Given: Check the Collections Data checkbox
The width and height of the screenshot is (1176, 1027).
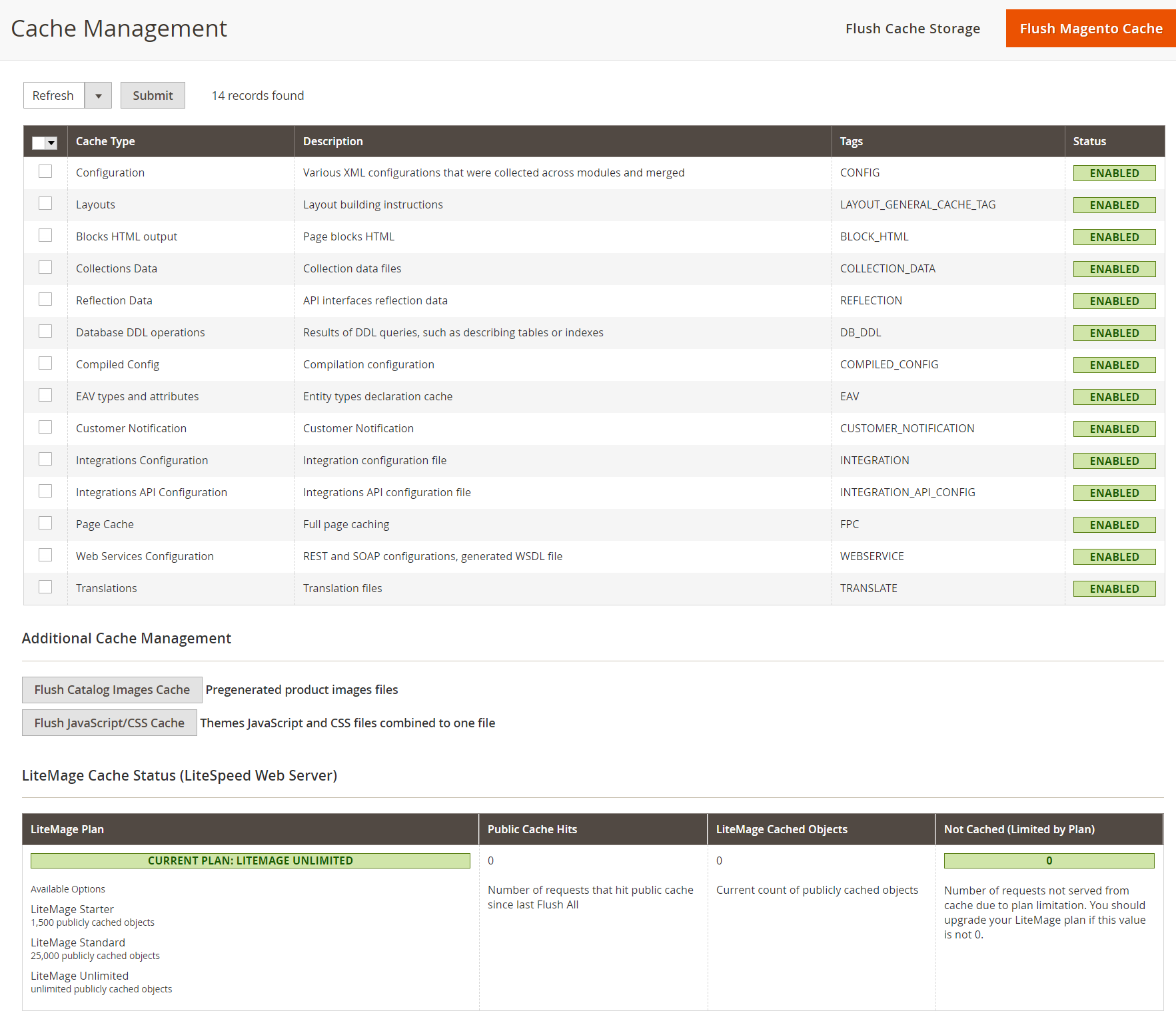Looking at the screenshot, I should point(45,268).
